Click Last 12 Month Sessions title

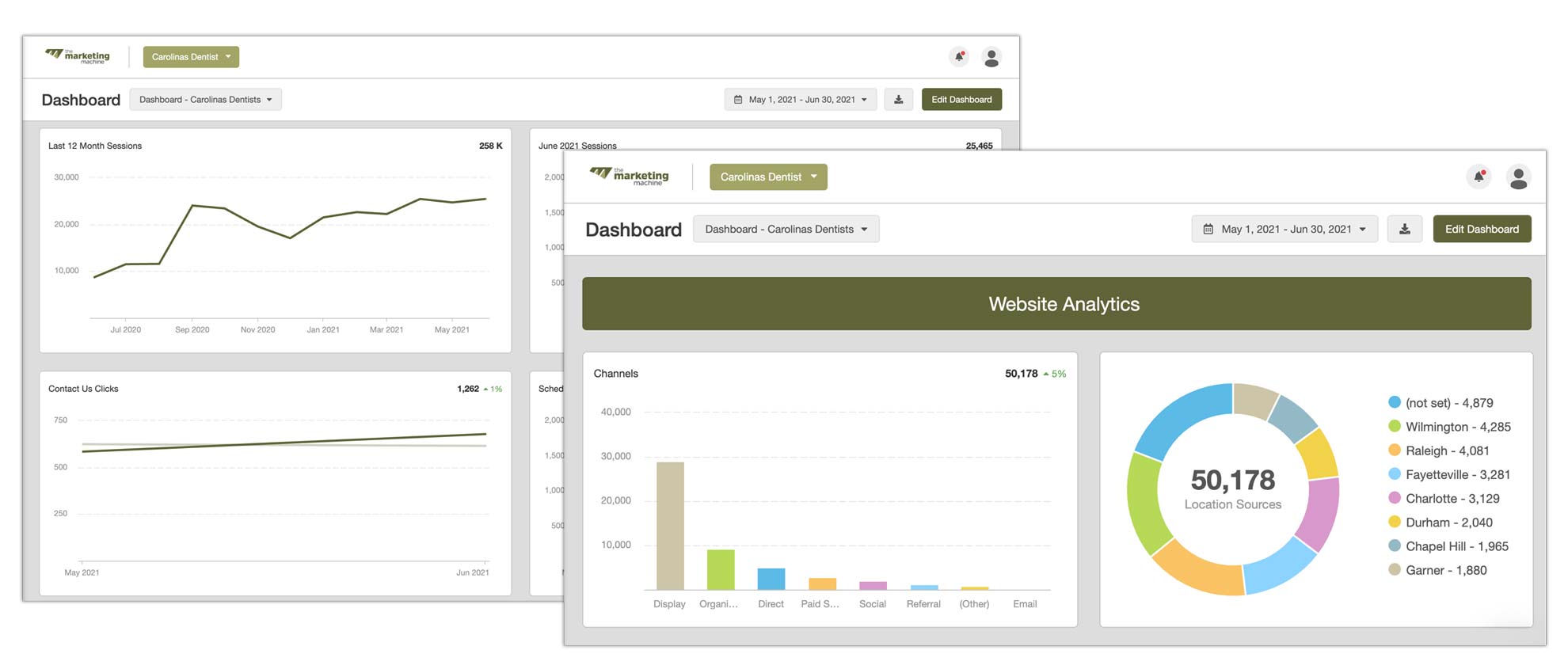pyautogui.click(x=95, y=146)
